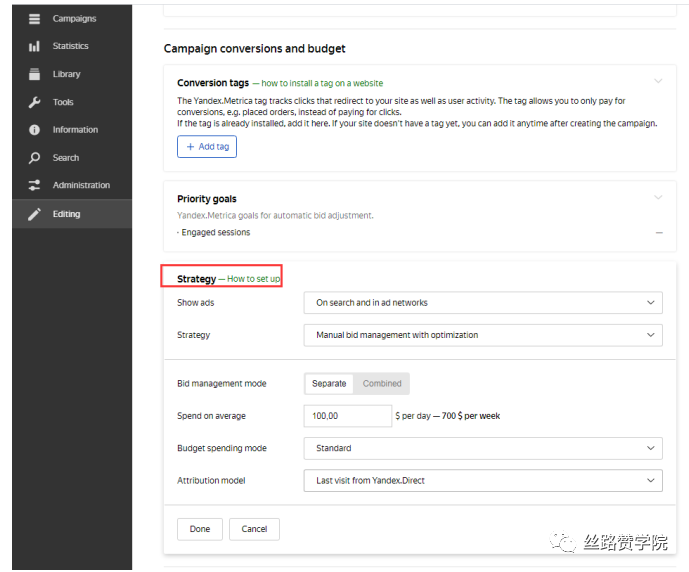Viewport: 689px width, 572px height.
Task: Switch bid management mode to Combined
Action: pos(382,383)
